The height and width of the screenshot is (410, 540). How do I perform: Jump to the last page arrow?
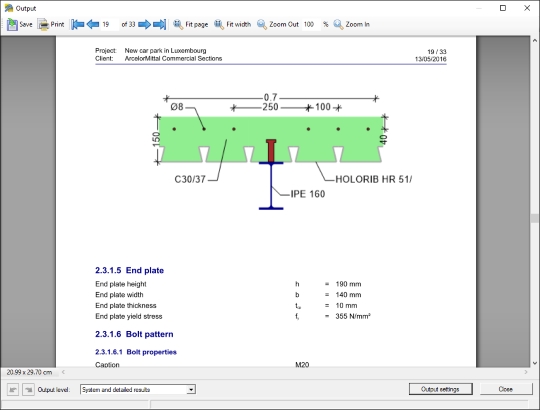click(x=159, y=24)
